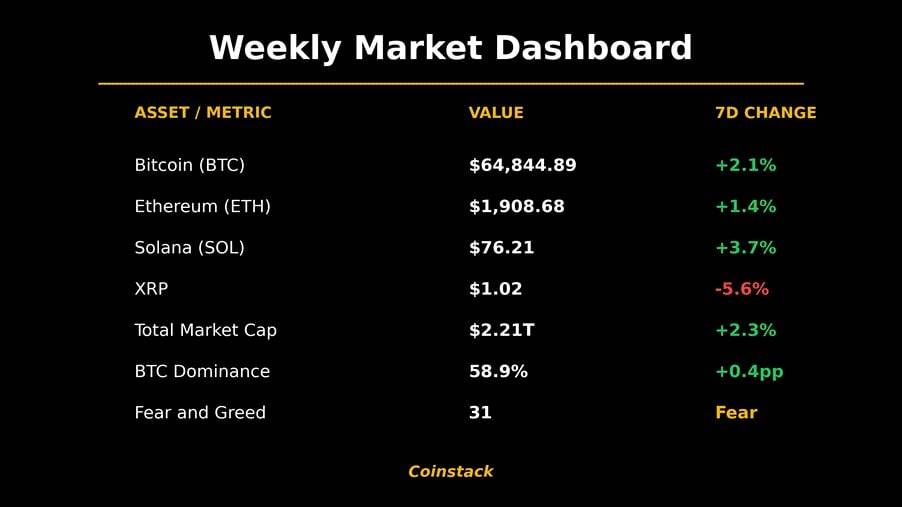Click the $2.21T market cap value
The width and height of the screenshot is (902, 507).
click(501, 330)
